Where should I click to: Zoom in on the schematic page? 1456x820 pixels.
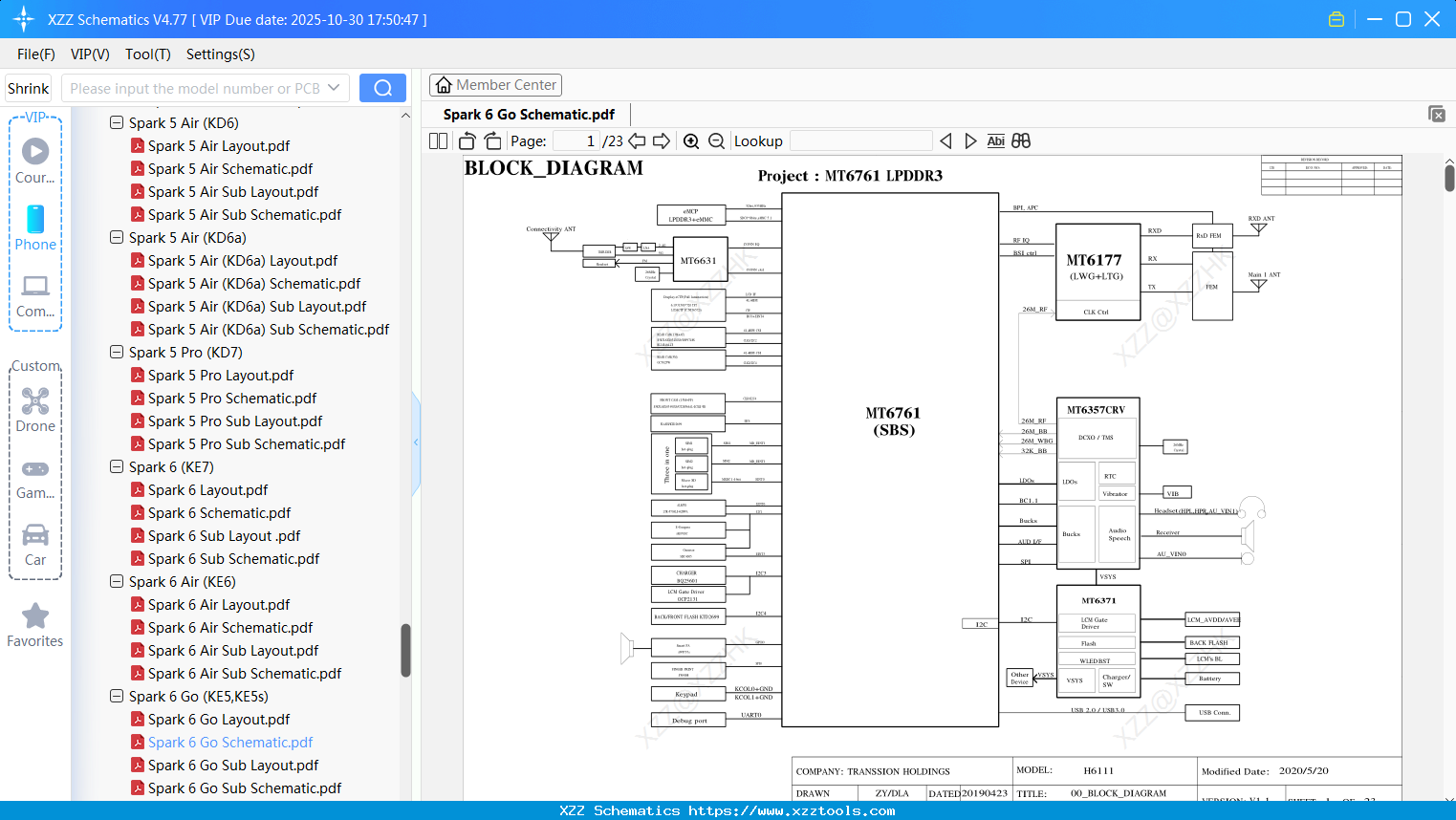(691, 140)
